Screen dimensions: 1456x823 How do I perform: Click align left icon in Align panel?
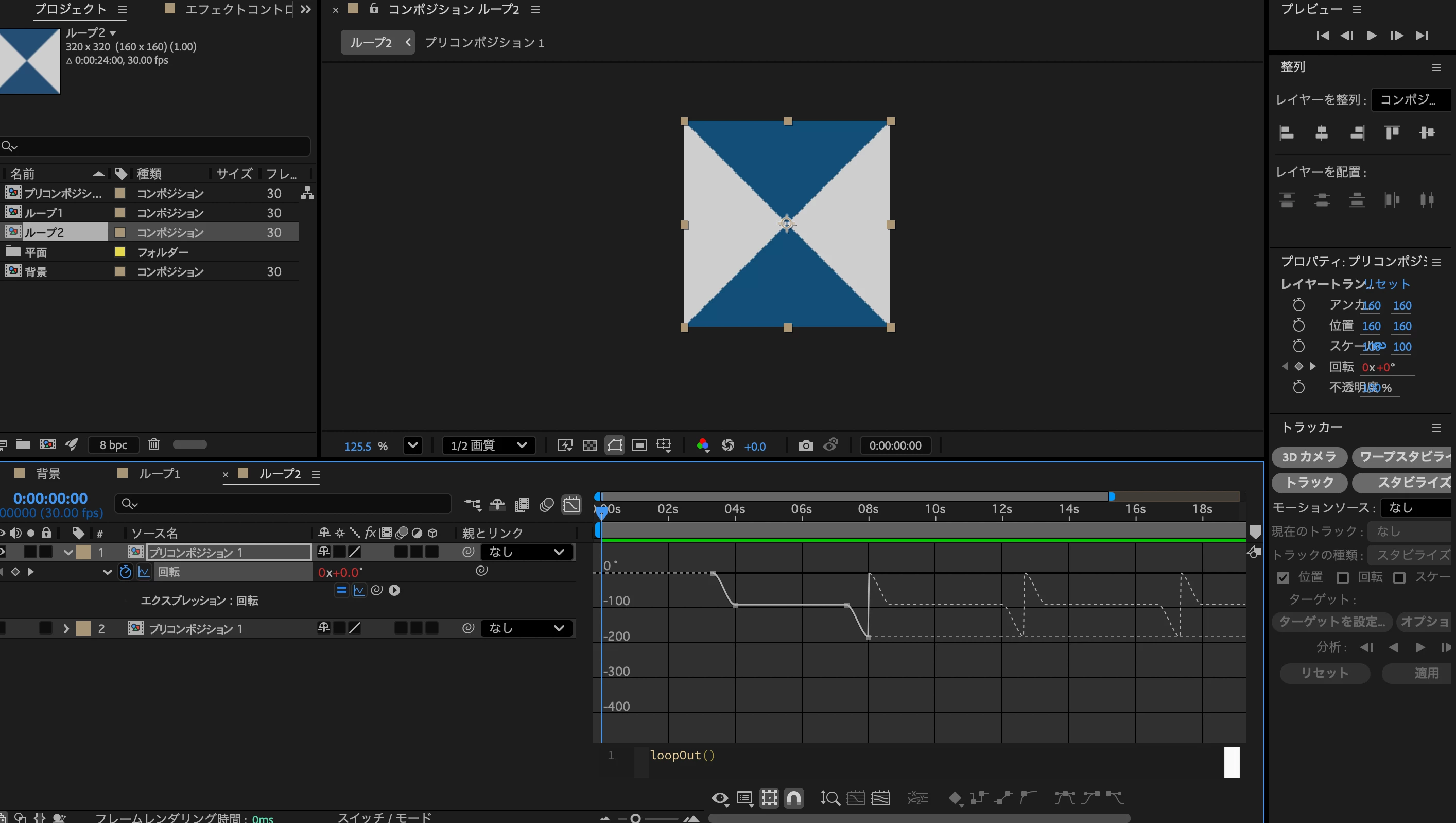click(1287, 133)
